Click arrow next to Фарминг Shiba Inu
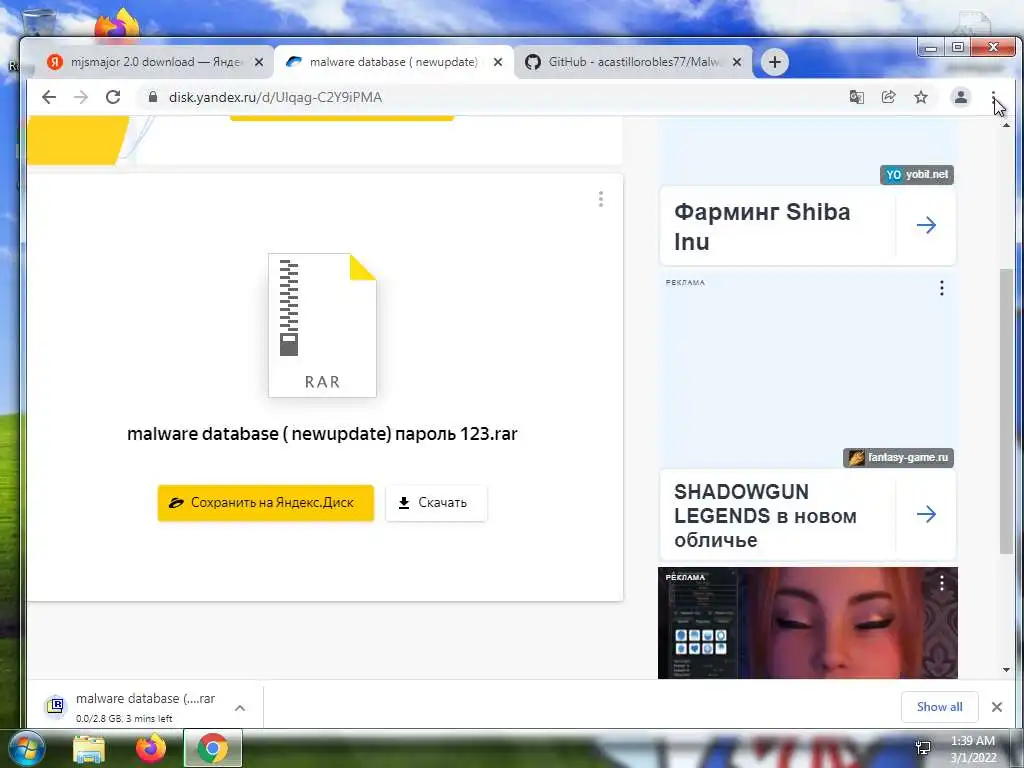 coord(926,226)
